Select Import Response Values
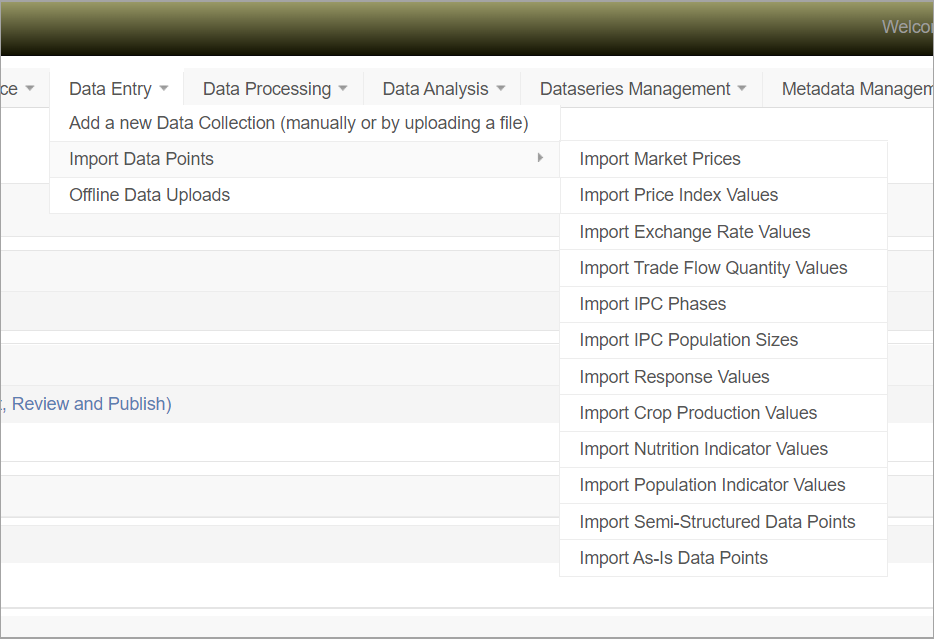Viewport: 934px width, 639px height. click(674, 377)
